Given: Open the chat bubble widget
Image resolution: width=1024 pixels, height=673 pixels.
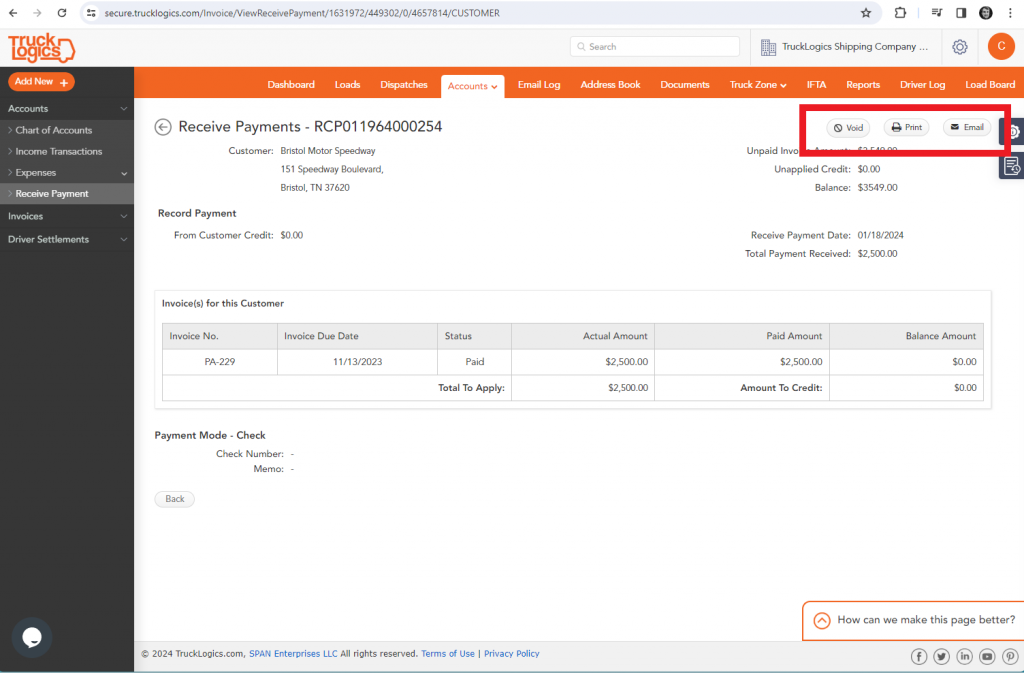Looking at the screenshot, I should [x=31, y=637].
